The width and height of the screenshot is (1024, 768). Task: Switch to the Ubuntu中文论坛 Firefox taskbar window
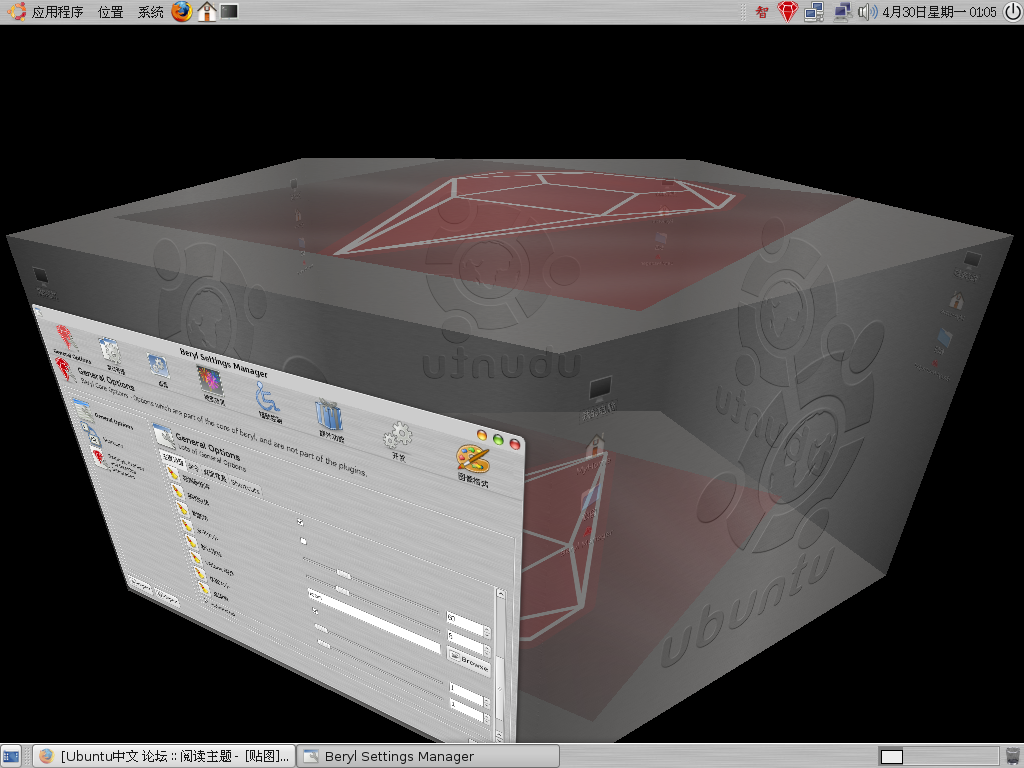tap(164, 756)
